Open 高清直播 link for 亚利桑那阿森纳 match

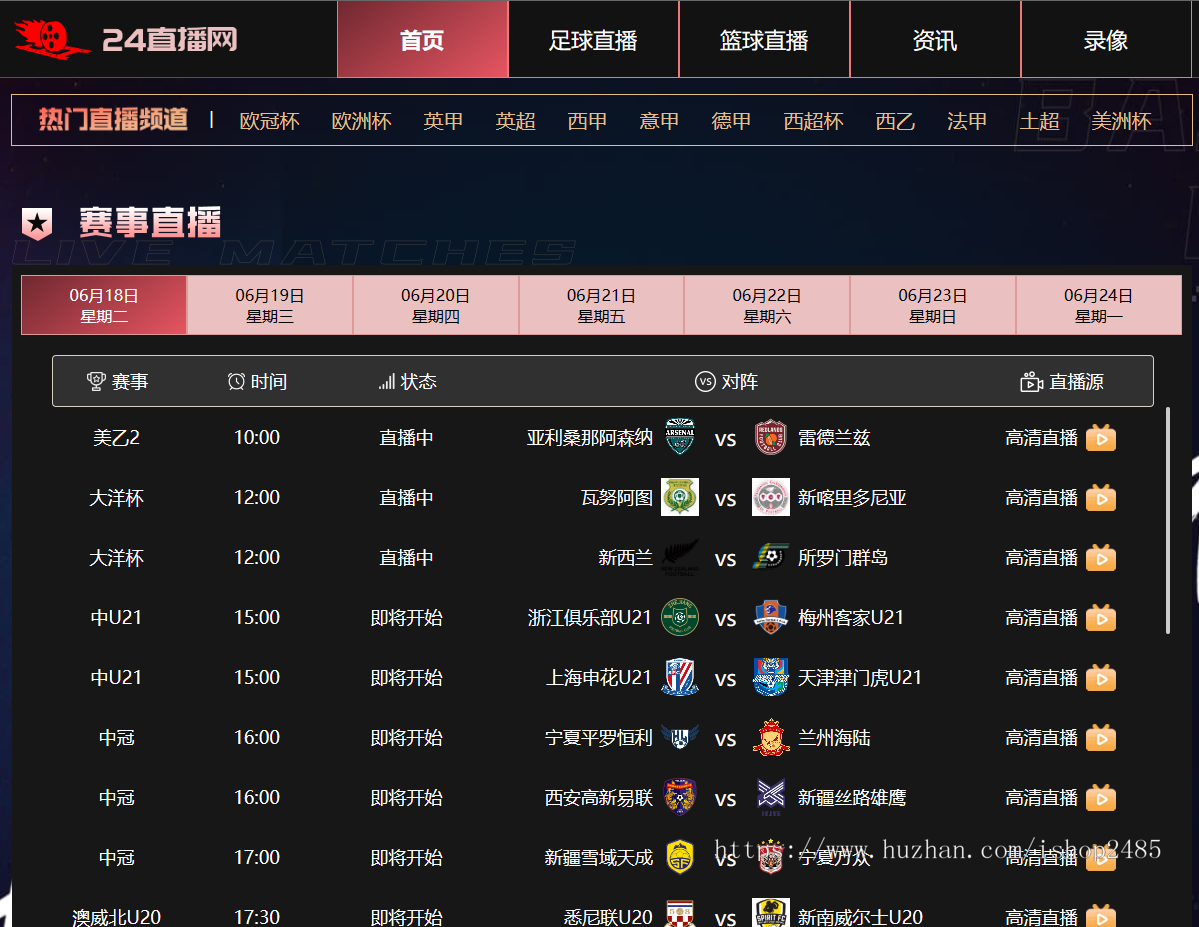pos(1041,437)
